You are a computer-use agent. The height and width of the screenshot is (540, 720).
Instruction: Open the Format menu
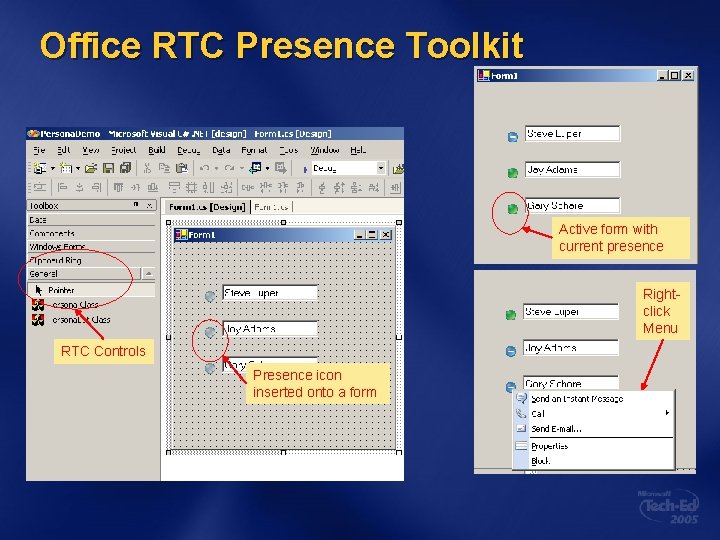[254, 150]
